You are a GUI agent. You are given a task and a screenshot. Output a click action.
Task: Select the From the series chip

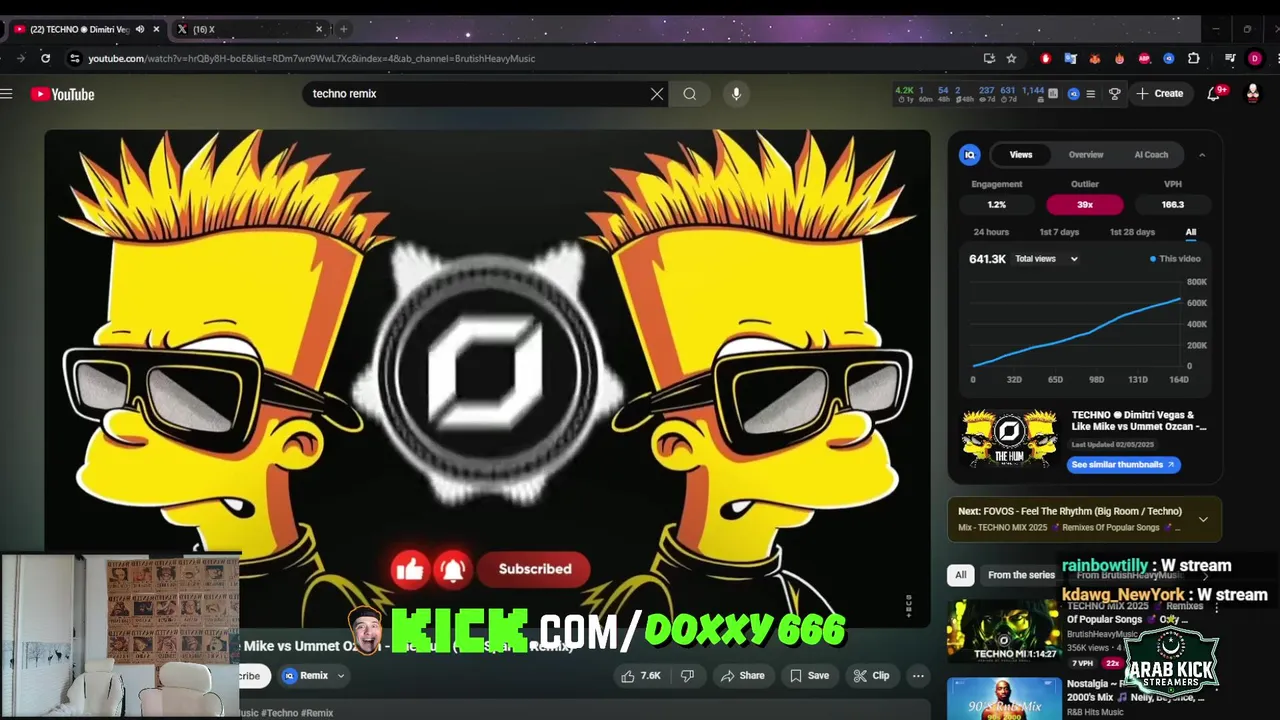(1021, 575)
